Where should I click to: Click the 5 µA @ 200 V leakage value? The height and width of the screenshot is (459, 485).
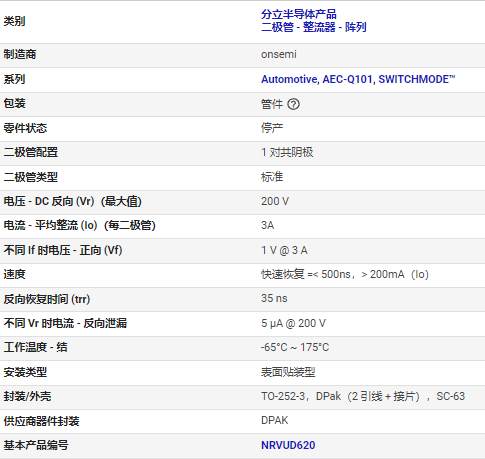293,323
